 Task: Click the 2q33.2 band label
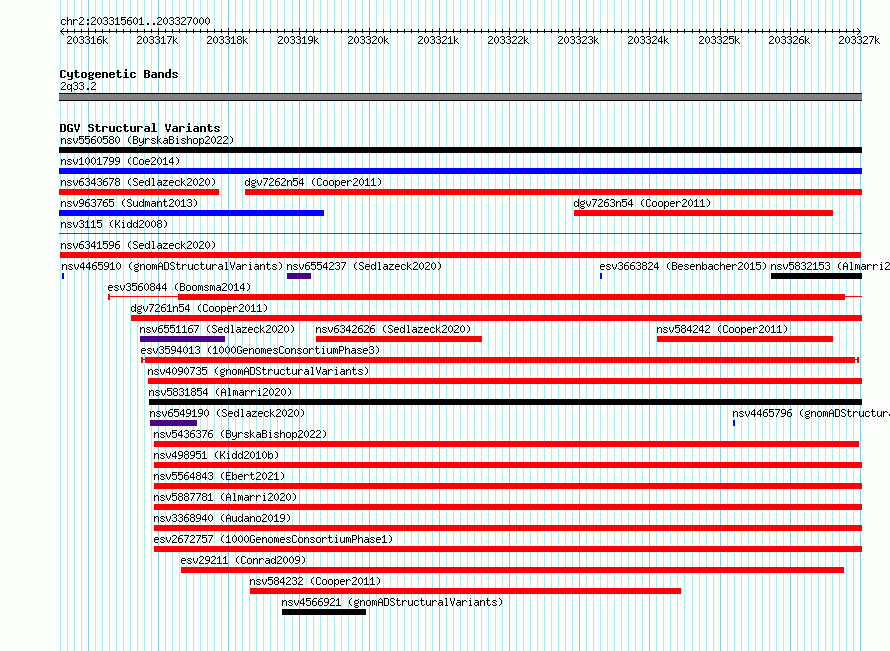coord(78,86)
